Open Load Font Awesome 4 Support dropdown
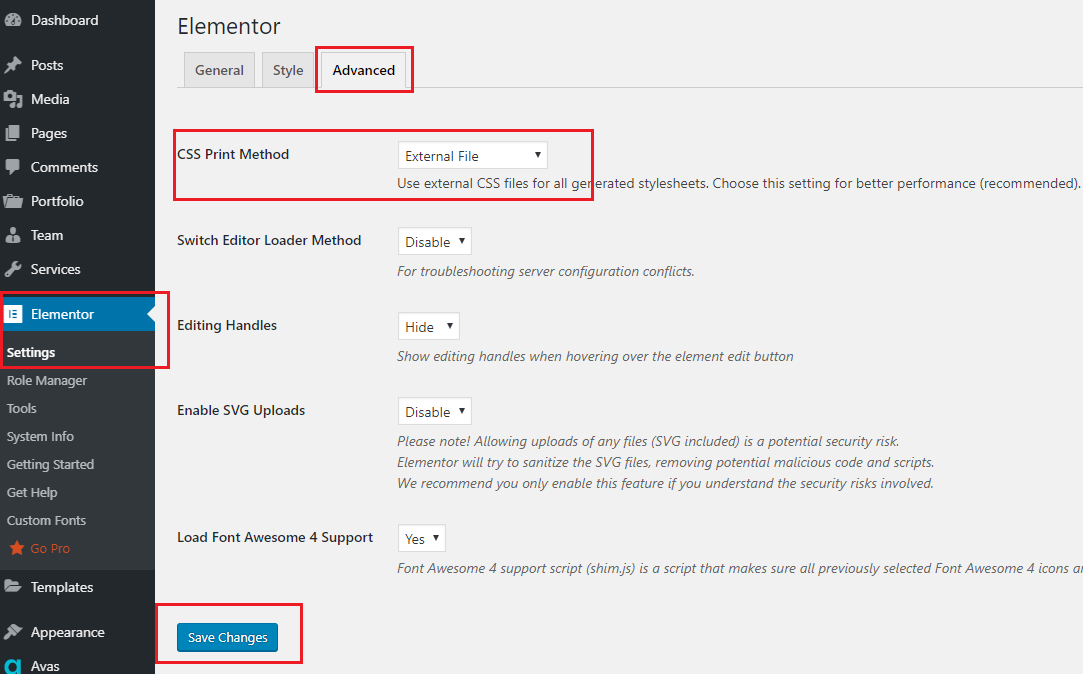 421,538
